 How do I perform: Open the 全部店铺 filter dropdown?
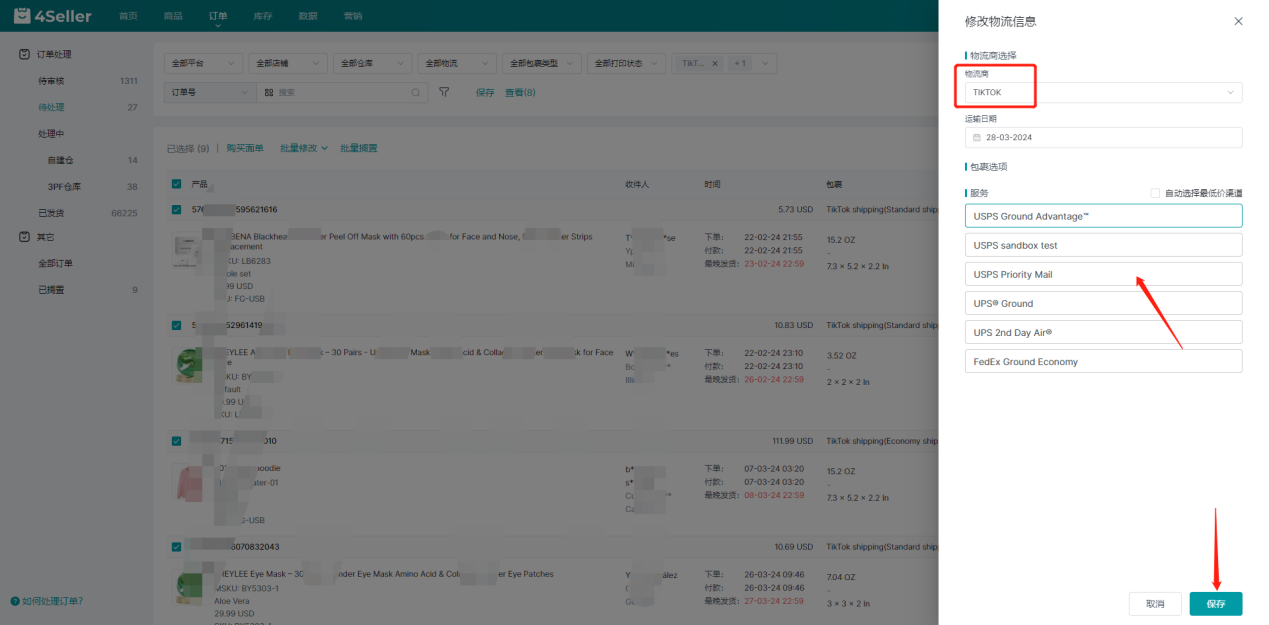tap(288, 63)
